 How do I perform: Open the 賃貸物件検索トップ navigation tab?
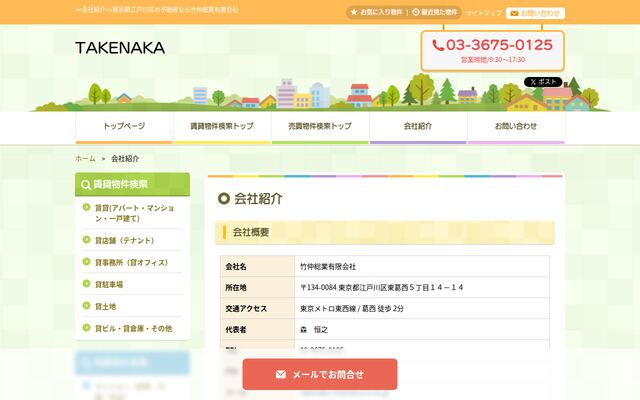click(222, 127)
